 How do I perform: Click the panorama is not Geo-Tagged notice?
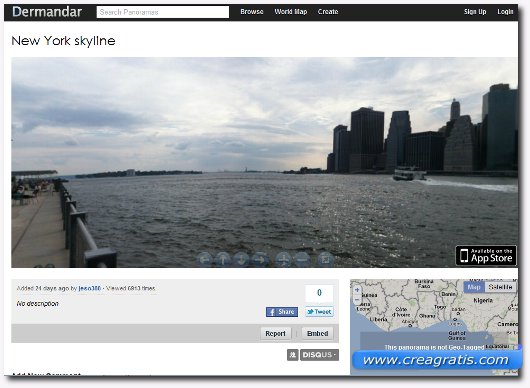tap(434, 347)
